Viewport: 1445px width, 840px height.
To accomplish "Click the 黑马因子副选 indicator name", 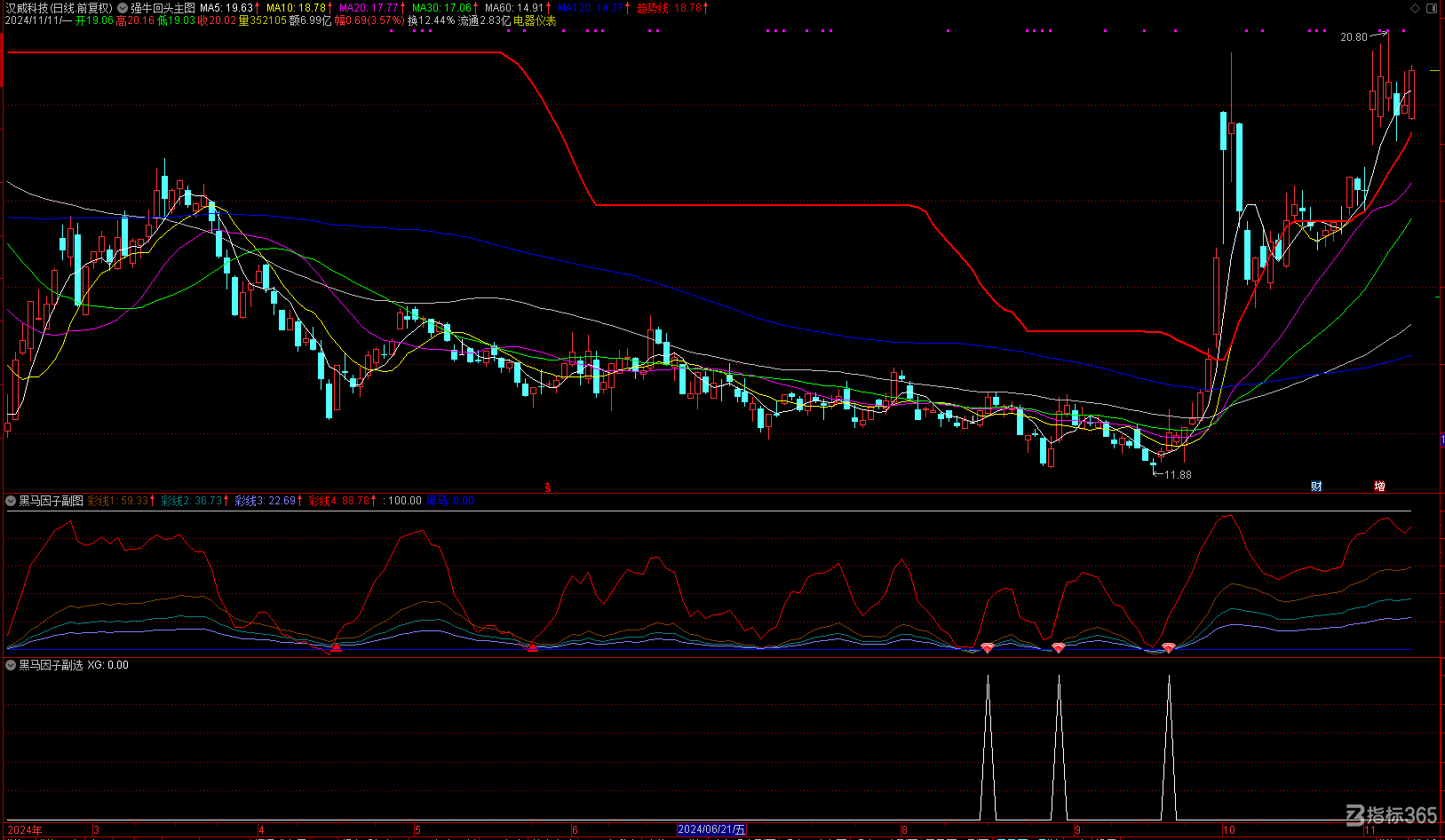I will (51, 665).
